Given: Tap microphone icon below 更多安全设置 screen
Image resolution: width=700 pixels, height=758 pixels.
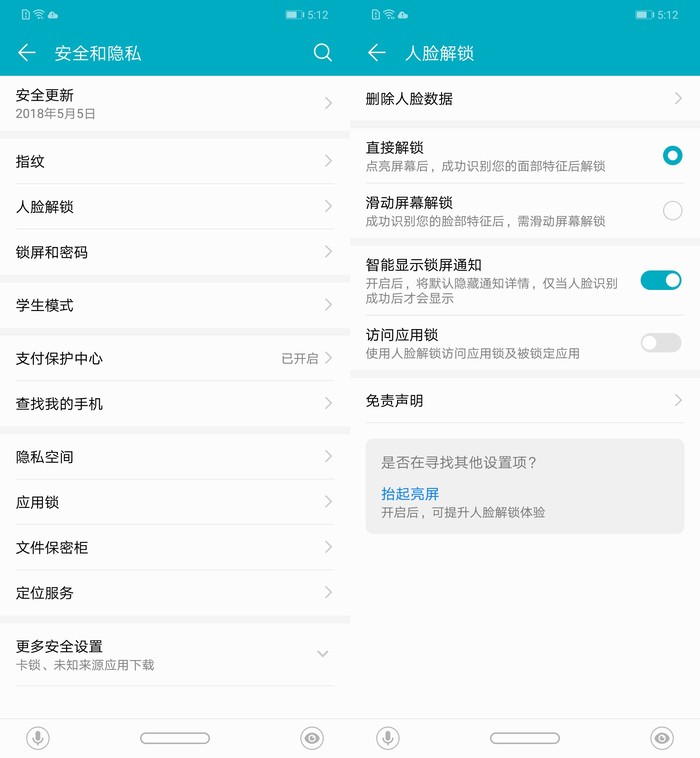Looking at the screenshot, I should pyautogui.click(x=37, y=738).
